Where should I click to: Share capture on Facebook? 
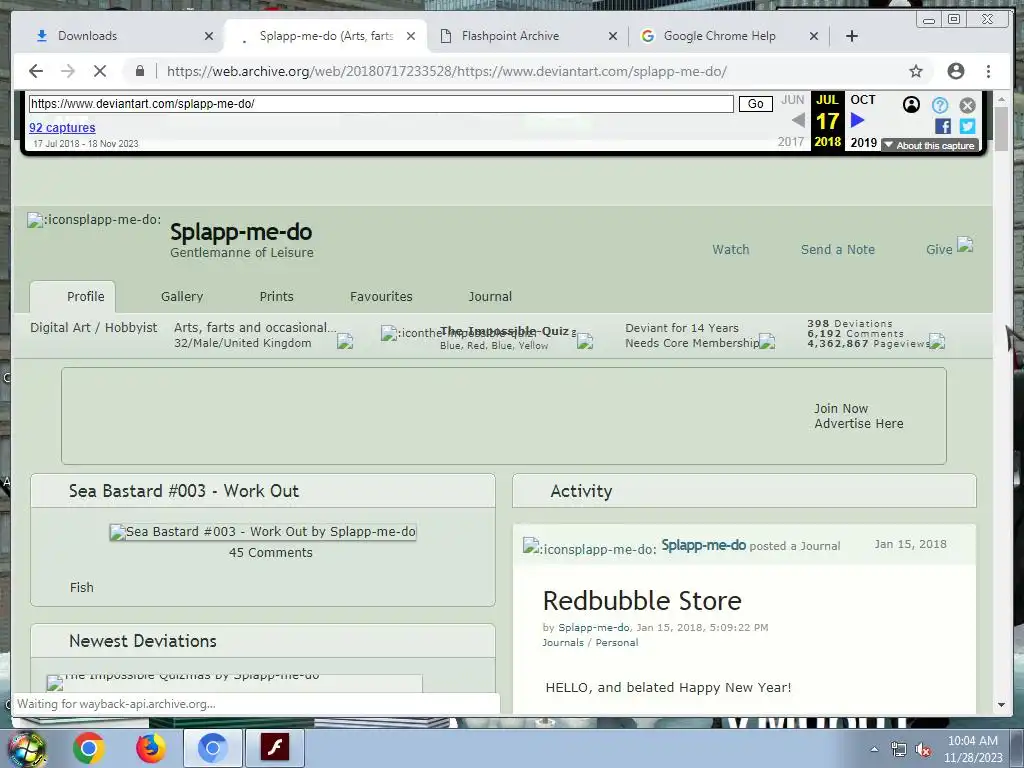point(942,126)
